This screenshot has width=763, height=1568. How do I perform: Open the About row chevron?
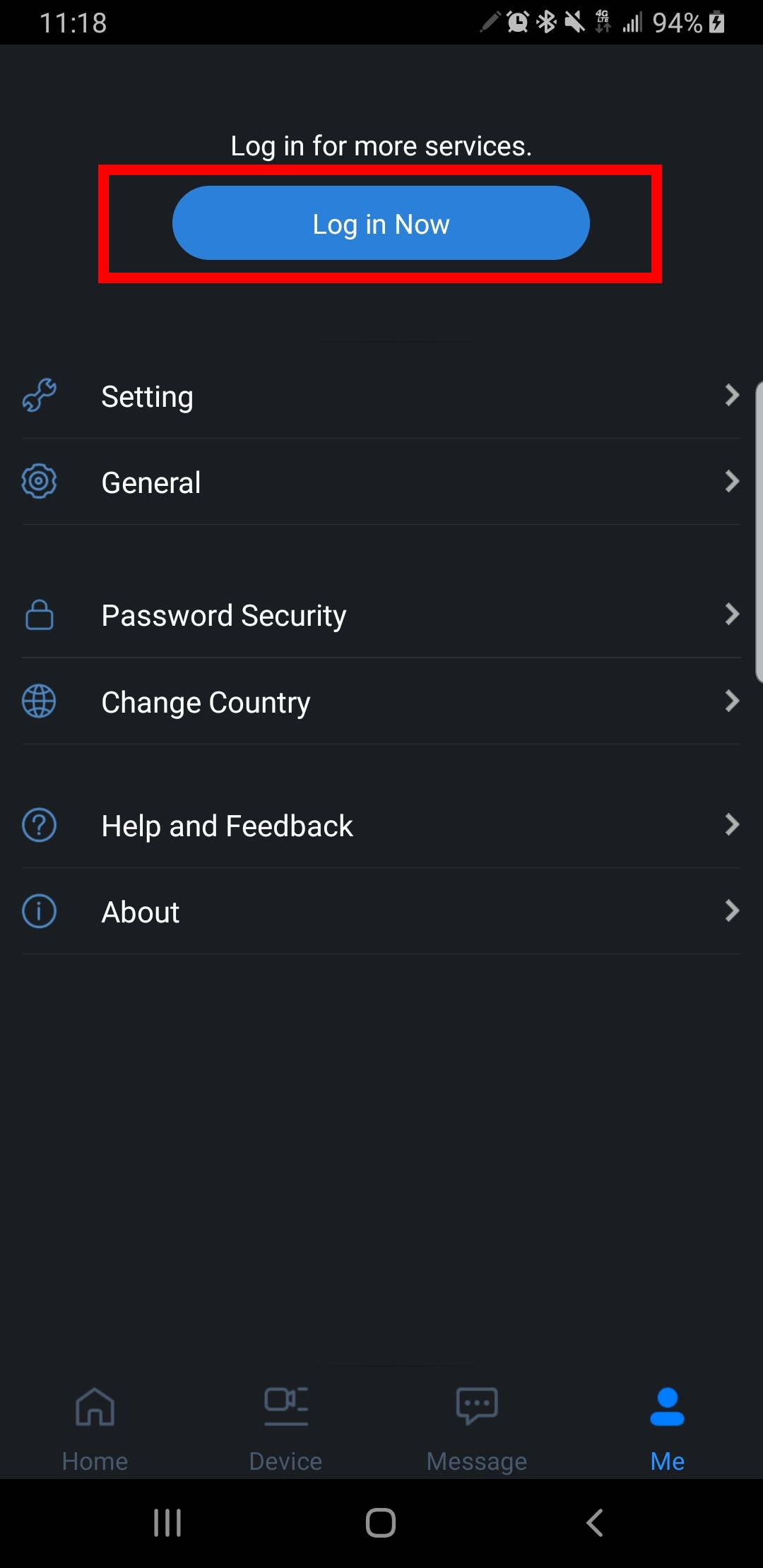click(x=732, y=911)
